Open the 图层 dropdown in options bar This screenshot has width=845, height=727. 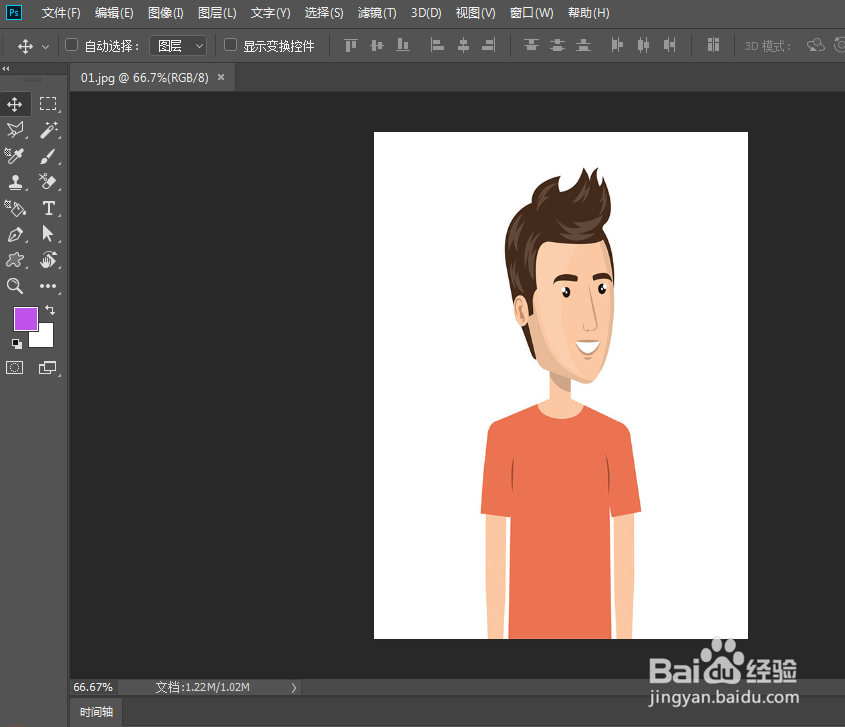click(x=178, y=46)
